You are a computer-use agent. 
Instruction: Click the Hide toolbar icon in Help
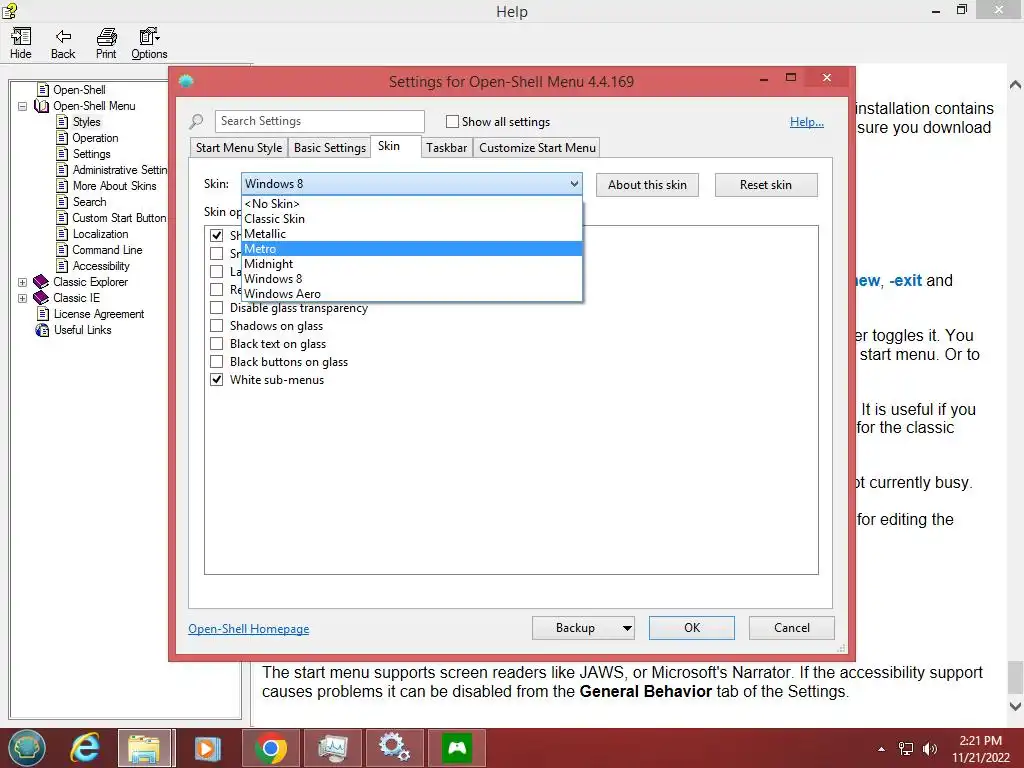(x=21, y=37)
